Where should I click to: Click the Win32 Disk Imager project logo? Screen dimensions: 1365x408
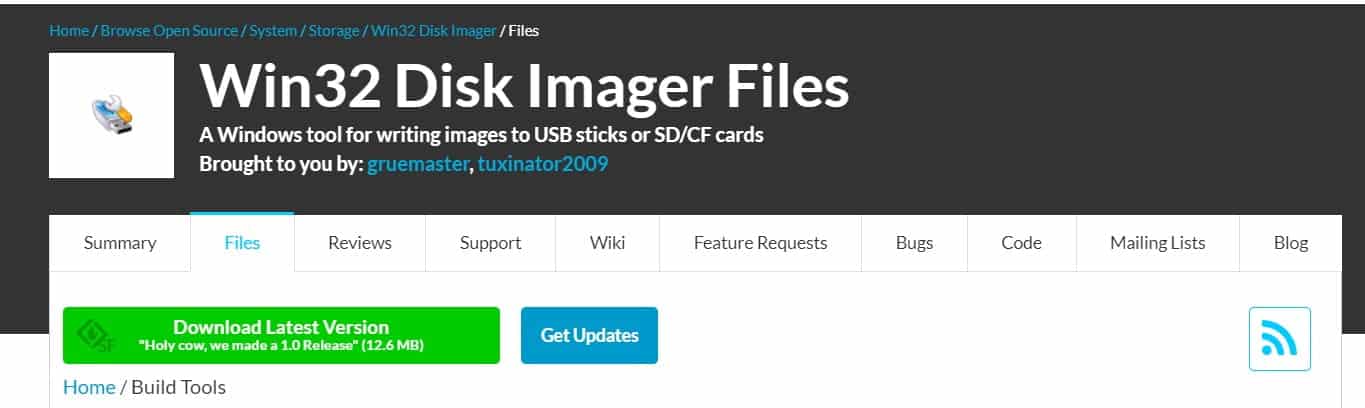112,116
